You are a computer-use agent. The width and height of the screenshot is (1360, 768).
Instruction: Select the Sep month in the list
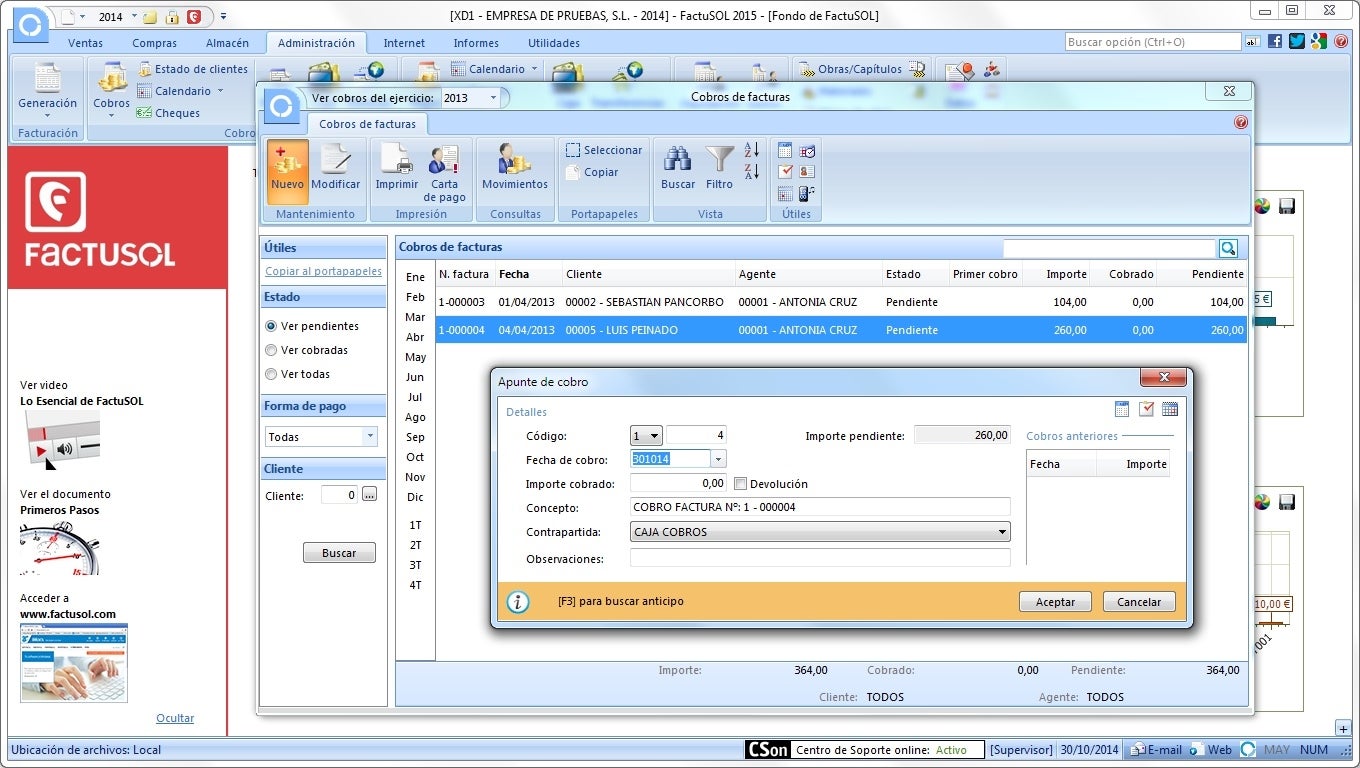(415, 437)
